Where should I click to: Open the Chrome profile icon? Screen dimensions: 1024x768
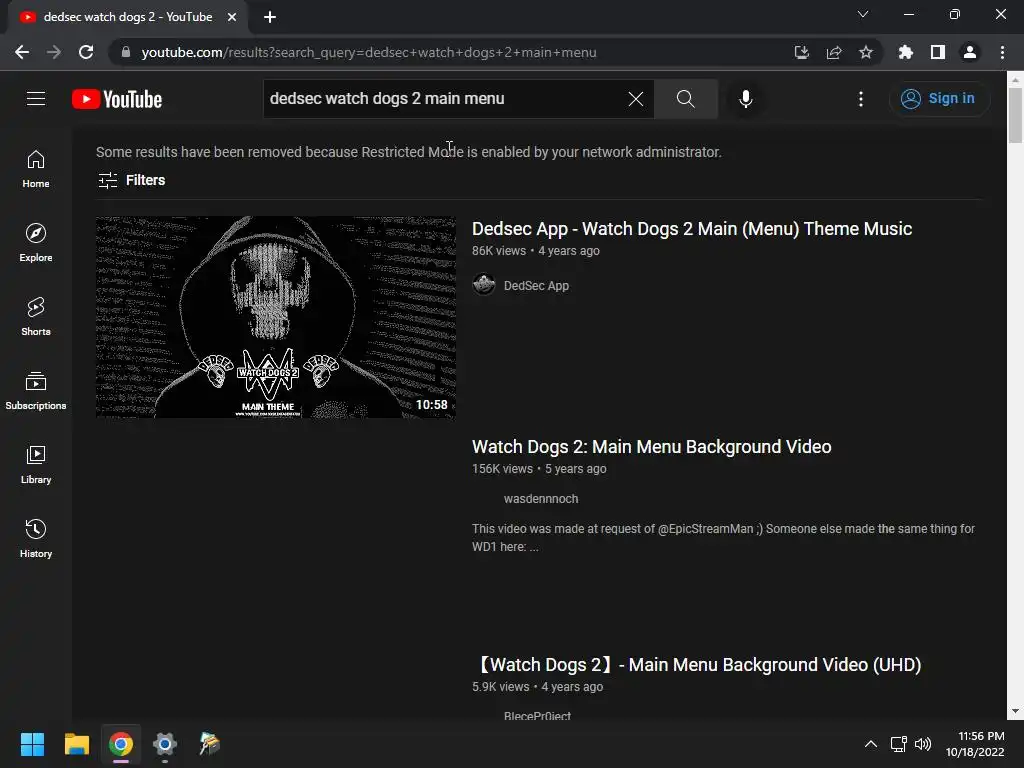970,52
